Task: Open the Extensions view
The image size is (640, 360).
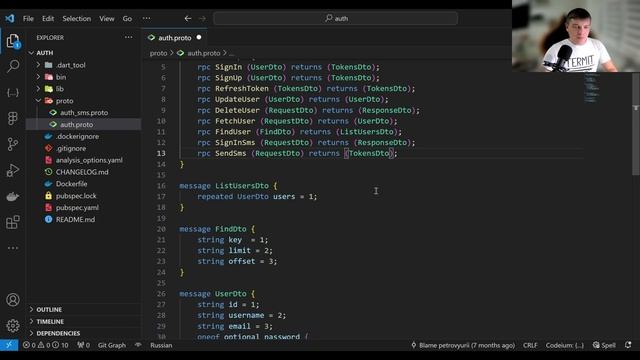Action: [x=13, y=222]
